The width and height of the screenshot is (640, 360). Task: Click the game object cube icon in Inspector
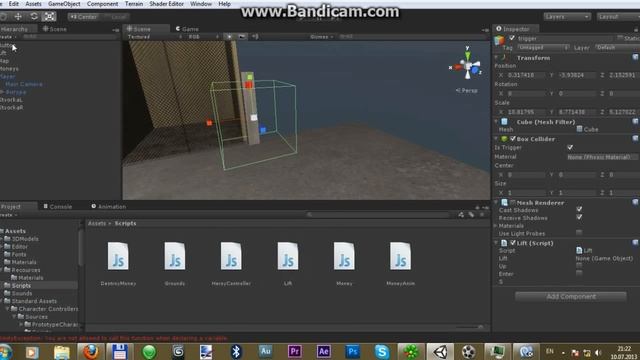tap(500, 40)
